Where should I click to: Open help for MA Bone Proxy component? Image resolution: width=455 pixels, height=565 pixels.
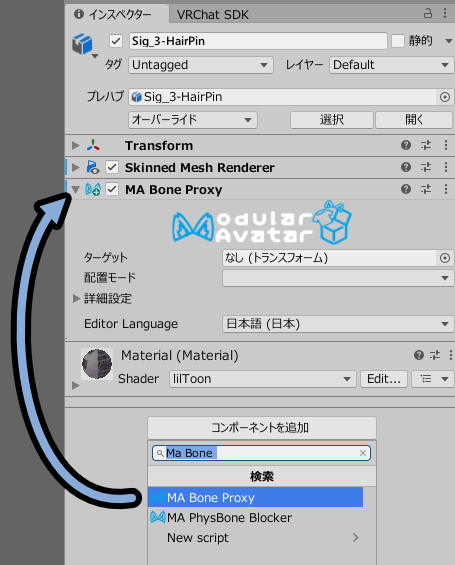click(406, 189)
